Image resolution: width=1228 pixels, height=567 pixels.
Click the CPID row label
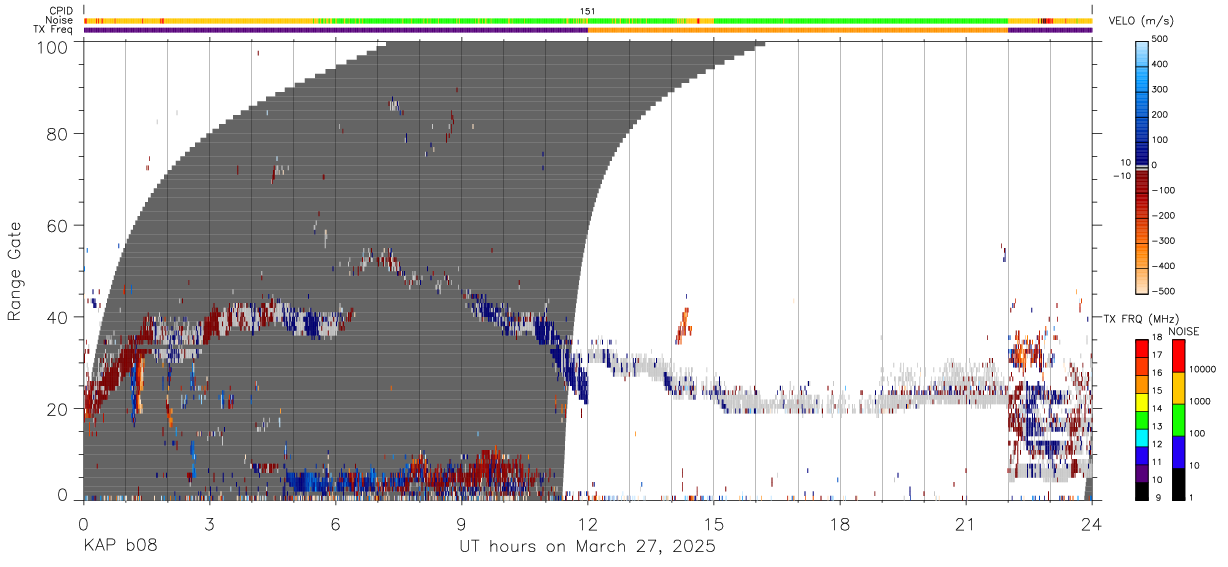pyautogui.click(x=60, y=11)
